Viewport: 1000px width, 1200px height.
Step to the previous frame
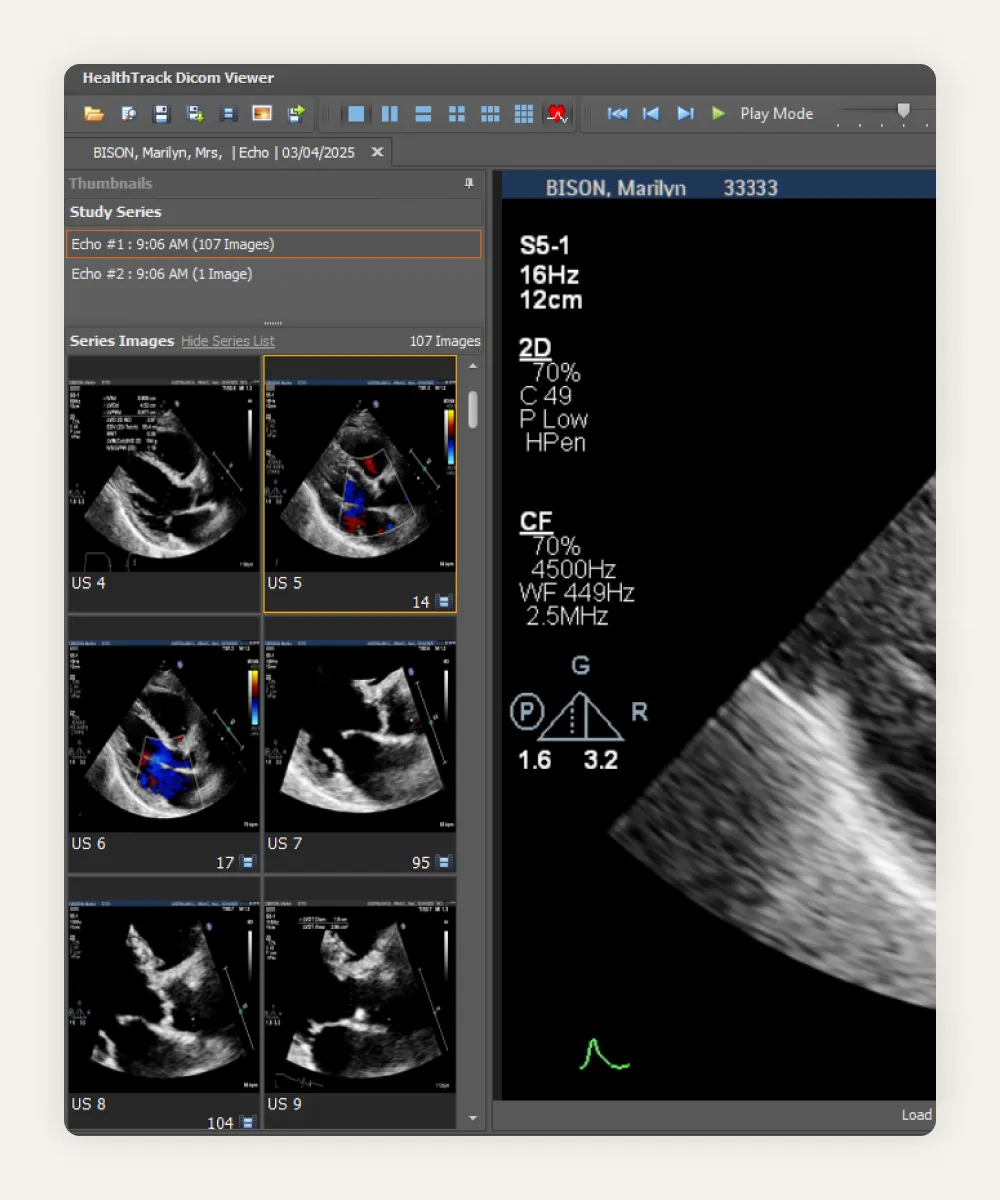tap(651, 114)
